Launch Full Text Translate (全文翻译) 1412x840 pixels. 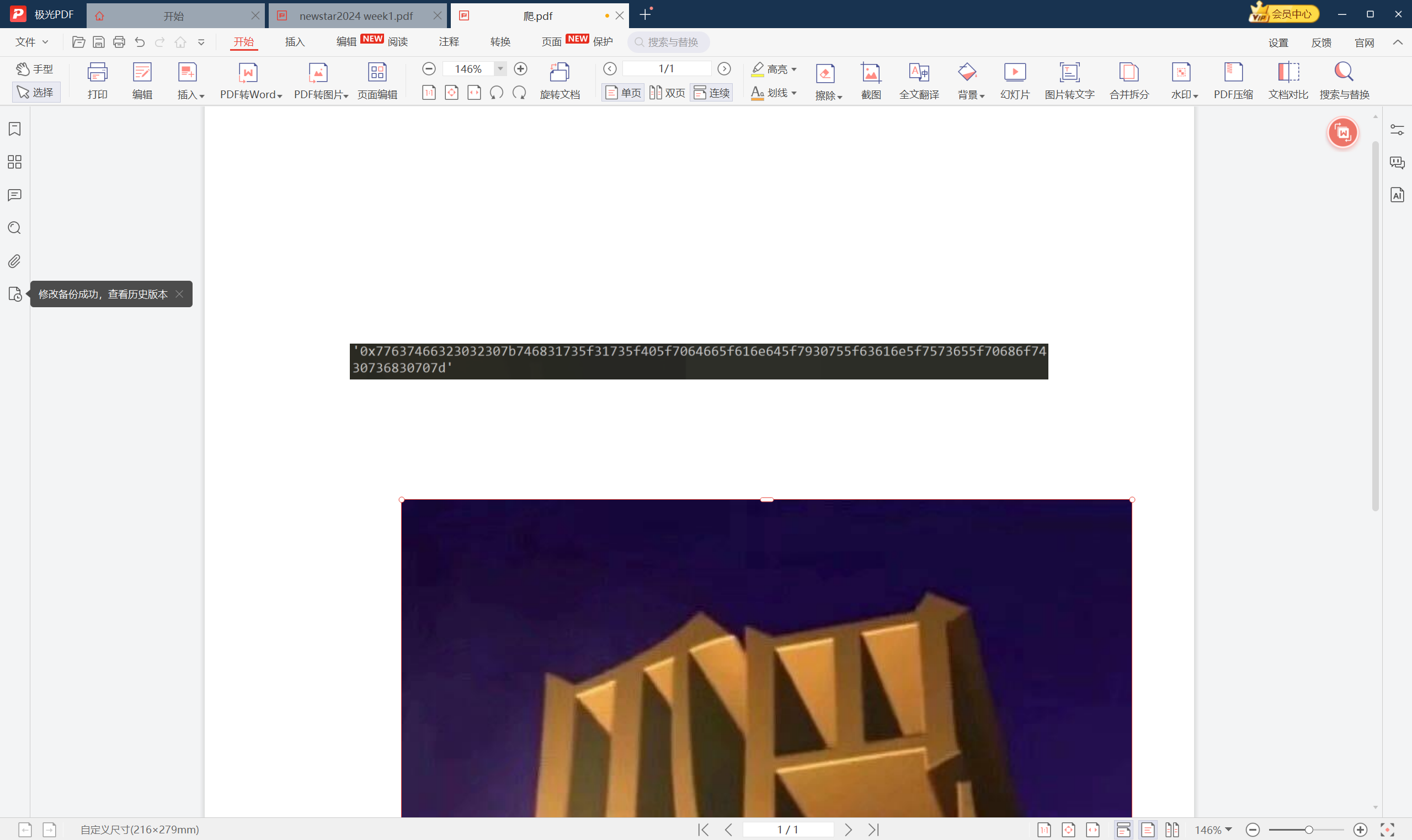(919, 81)
